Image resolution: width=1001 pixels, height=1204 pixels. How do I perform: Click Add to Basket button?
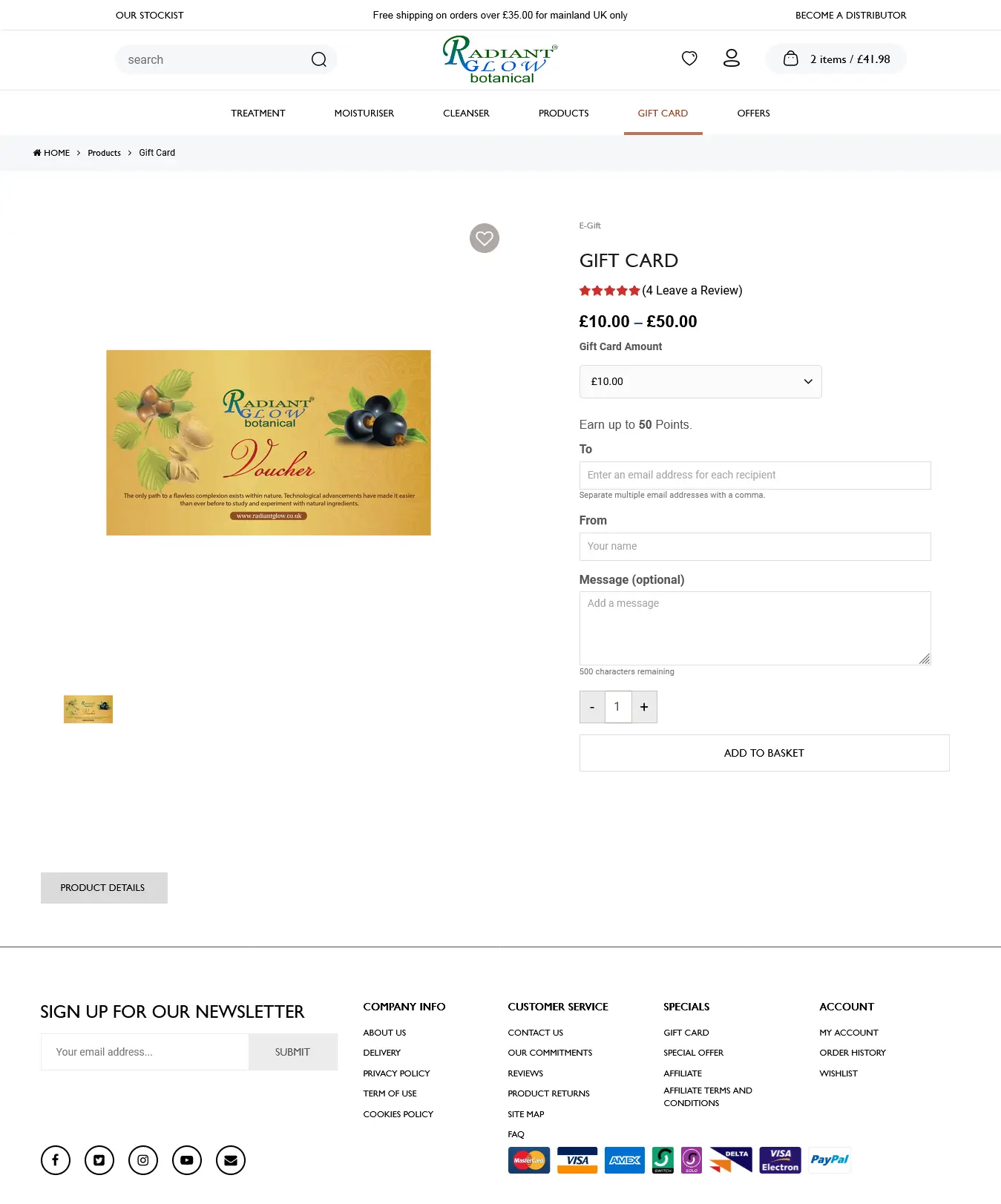pyautogui.click(x=764, y=753)
